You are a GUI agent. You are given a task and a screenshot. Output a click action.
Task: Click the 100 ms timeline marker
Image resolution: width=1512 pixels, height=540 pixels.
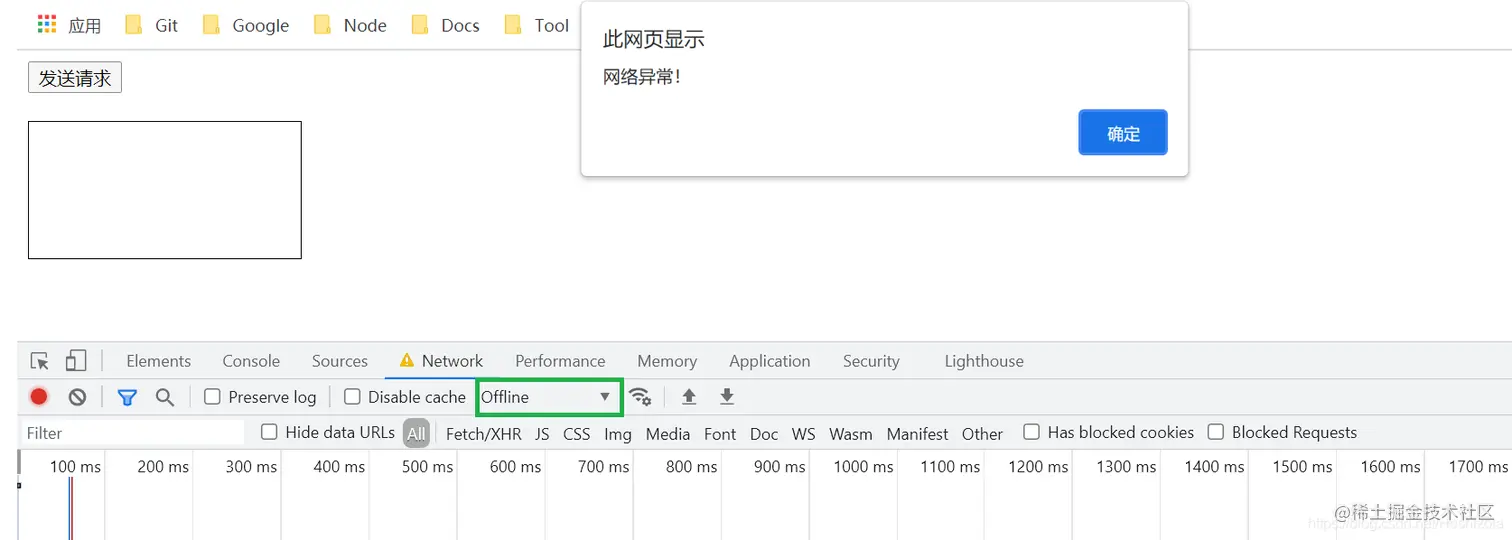point(76,467)
